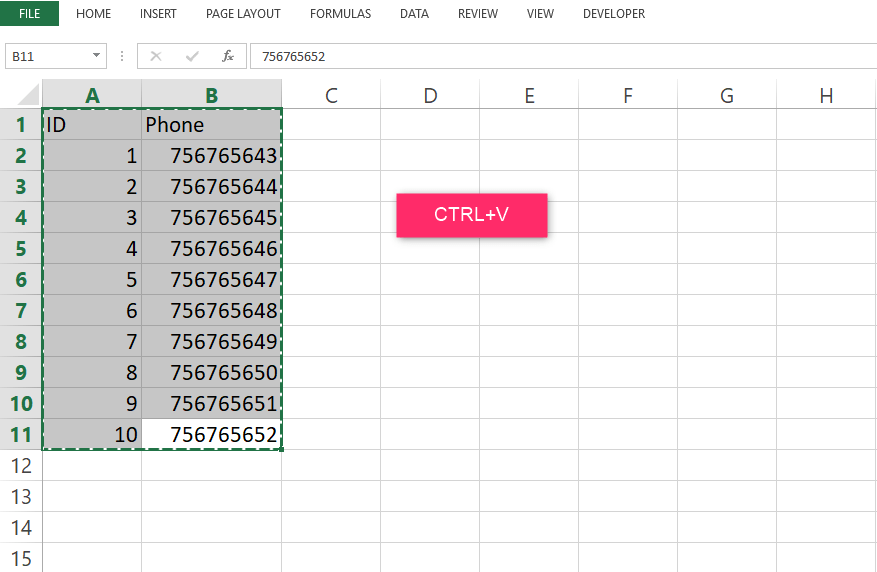The image size is (877, 572).
Task: Switch to the DATA tab
Action: (414, 14)
